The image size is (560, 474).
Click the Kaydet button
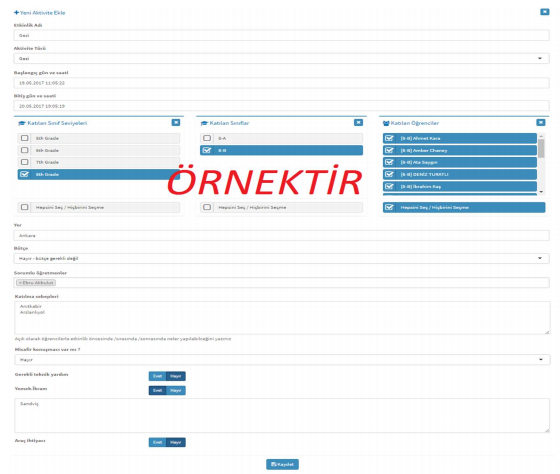282,464
